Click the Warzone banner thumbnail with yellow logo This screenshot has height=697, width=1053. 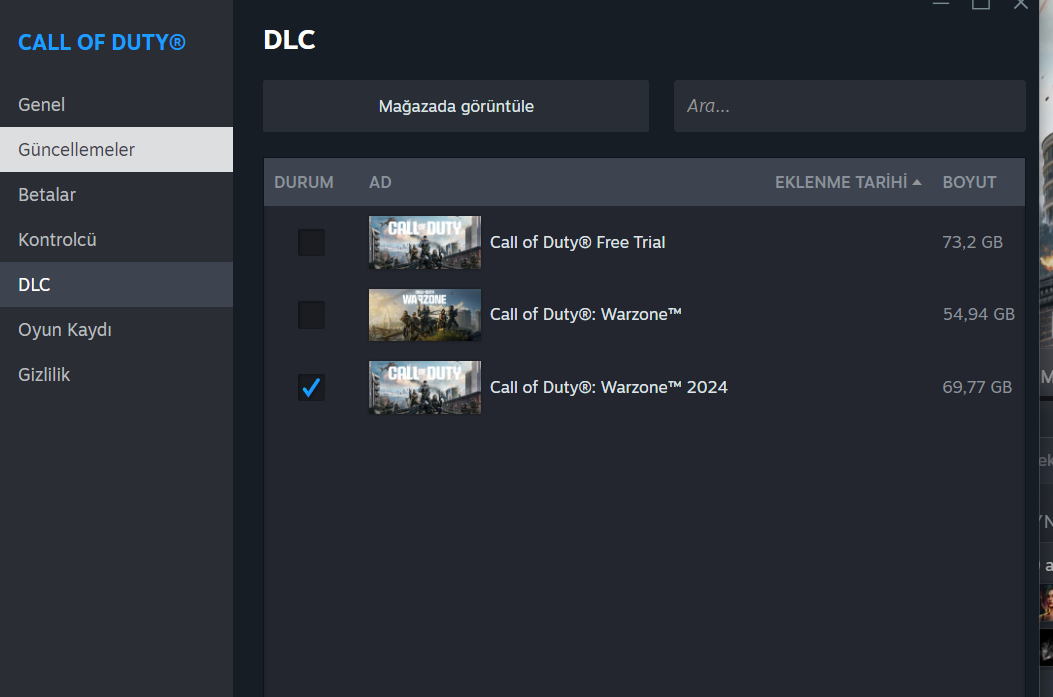(x=424, y=315)
